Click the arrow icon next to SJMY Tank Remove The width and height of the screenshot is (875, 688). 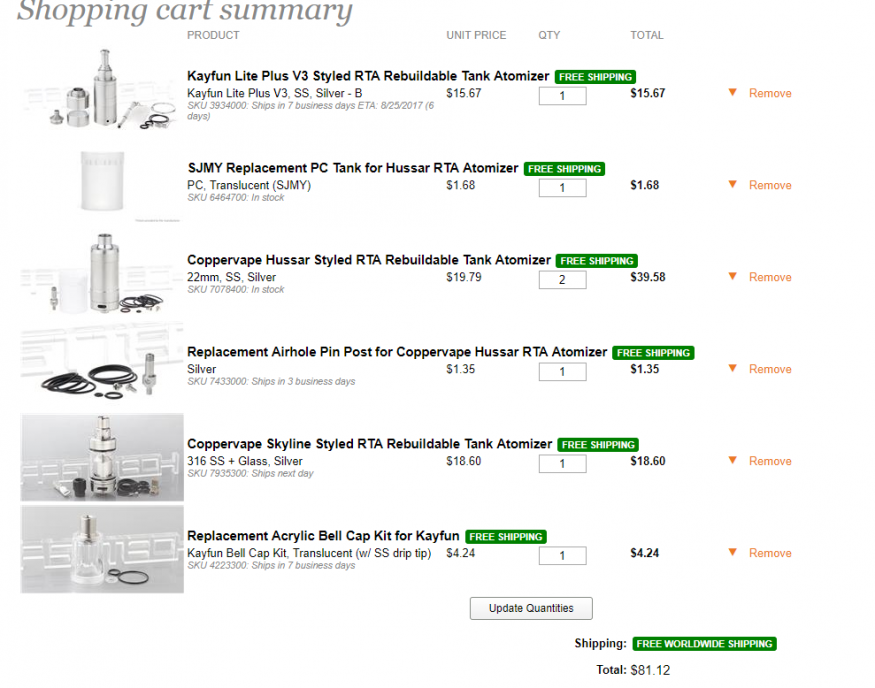coord(733,184)
